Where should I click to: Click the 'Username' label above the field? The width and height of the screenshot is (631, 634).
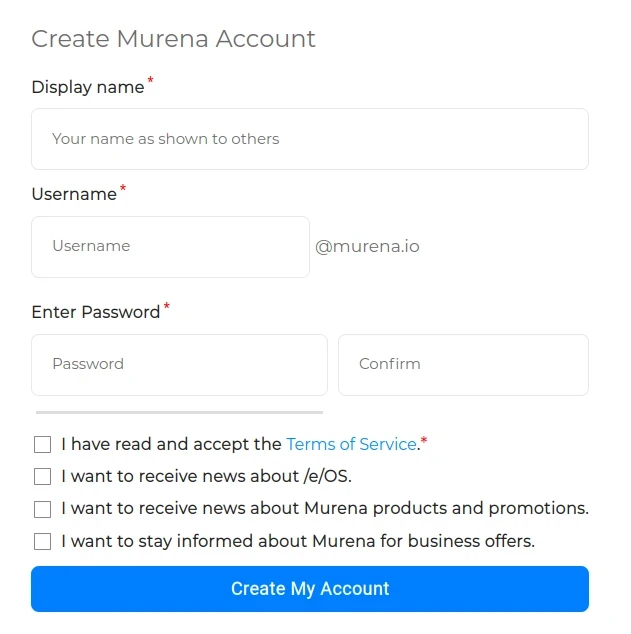pos(74,194)
